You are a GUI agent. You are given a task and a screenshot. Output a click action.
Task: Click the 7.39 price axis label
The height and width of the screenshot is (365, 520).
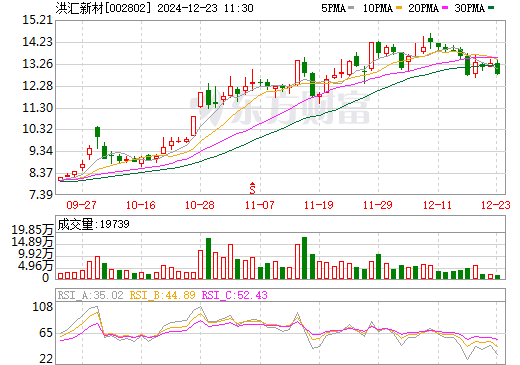[x=41, y=194]
